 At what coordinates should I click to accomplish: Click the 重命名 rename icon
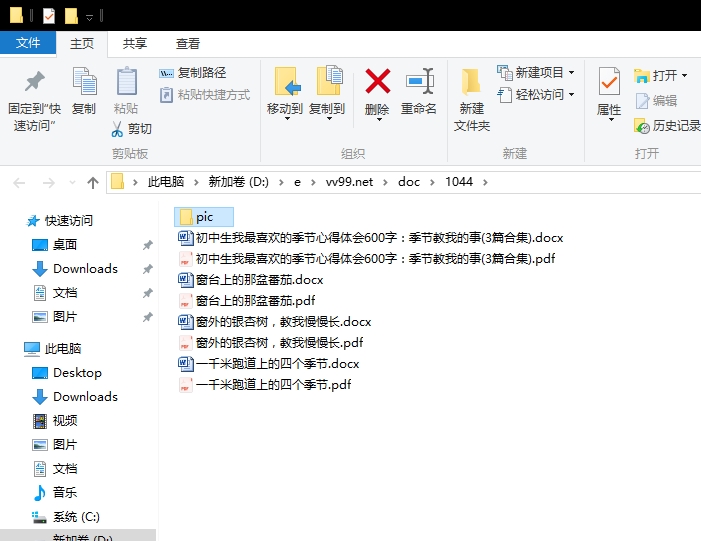click(419, 81)
